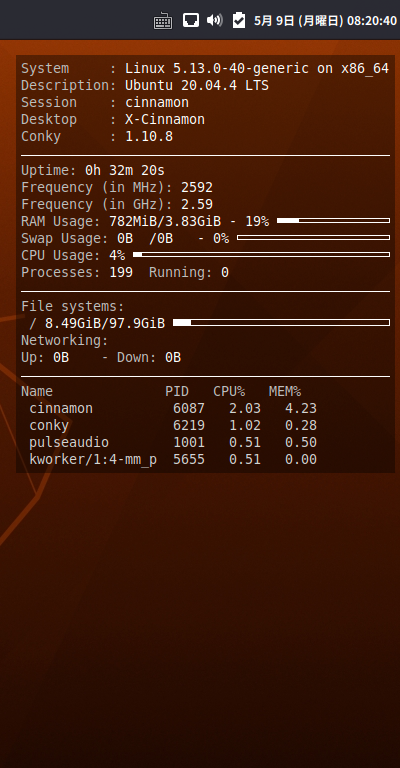The image size is (400, 768).
Task: Click the MEM% column header
Action: 284,391
